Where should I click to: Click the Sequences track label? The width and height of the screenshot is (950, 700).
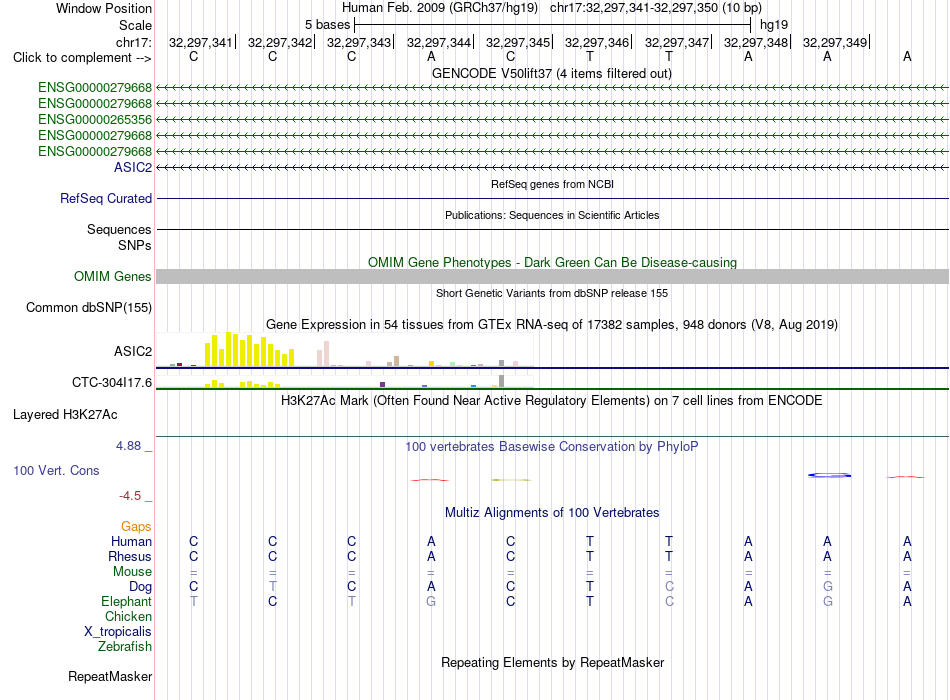coord(119,229)
